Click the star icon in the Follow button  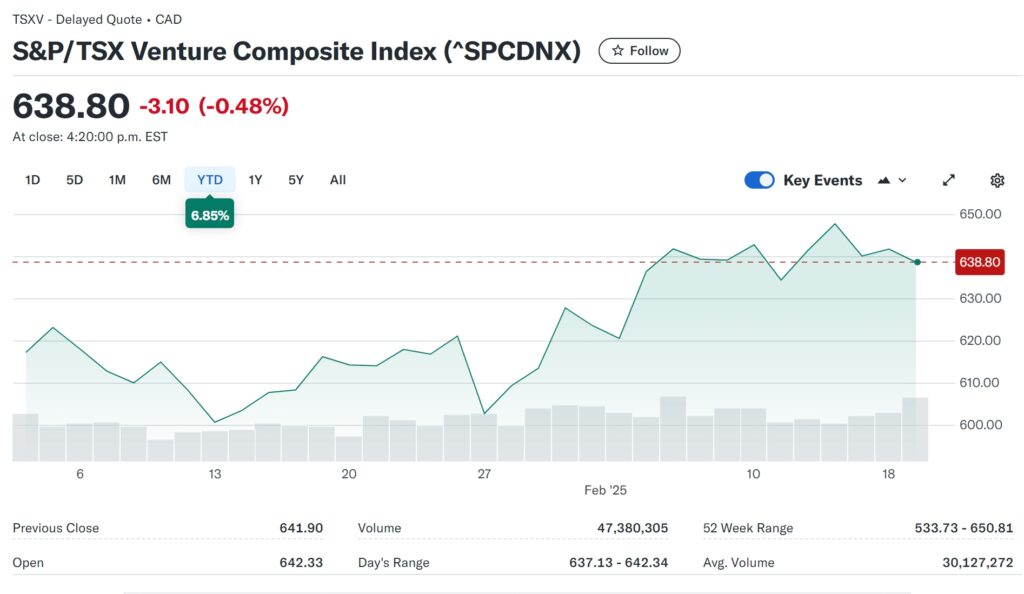pyautogui.click(x=617, y=50)
